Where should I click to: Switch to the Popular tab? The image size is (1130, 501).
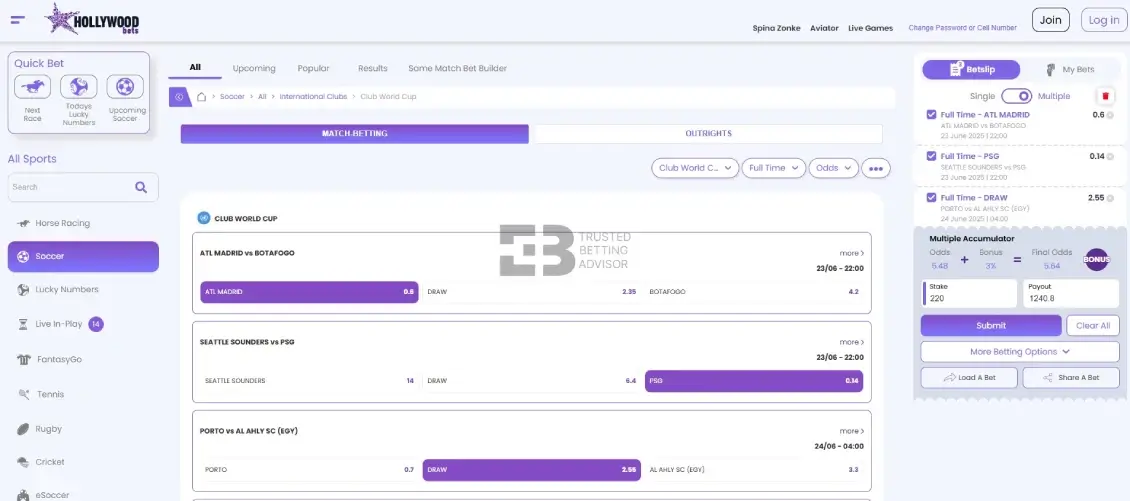313,68
